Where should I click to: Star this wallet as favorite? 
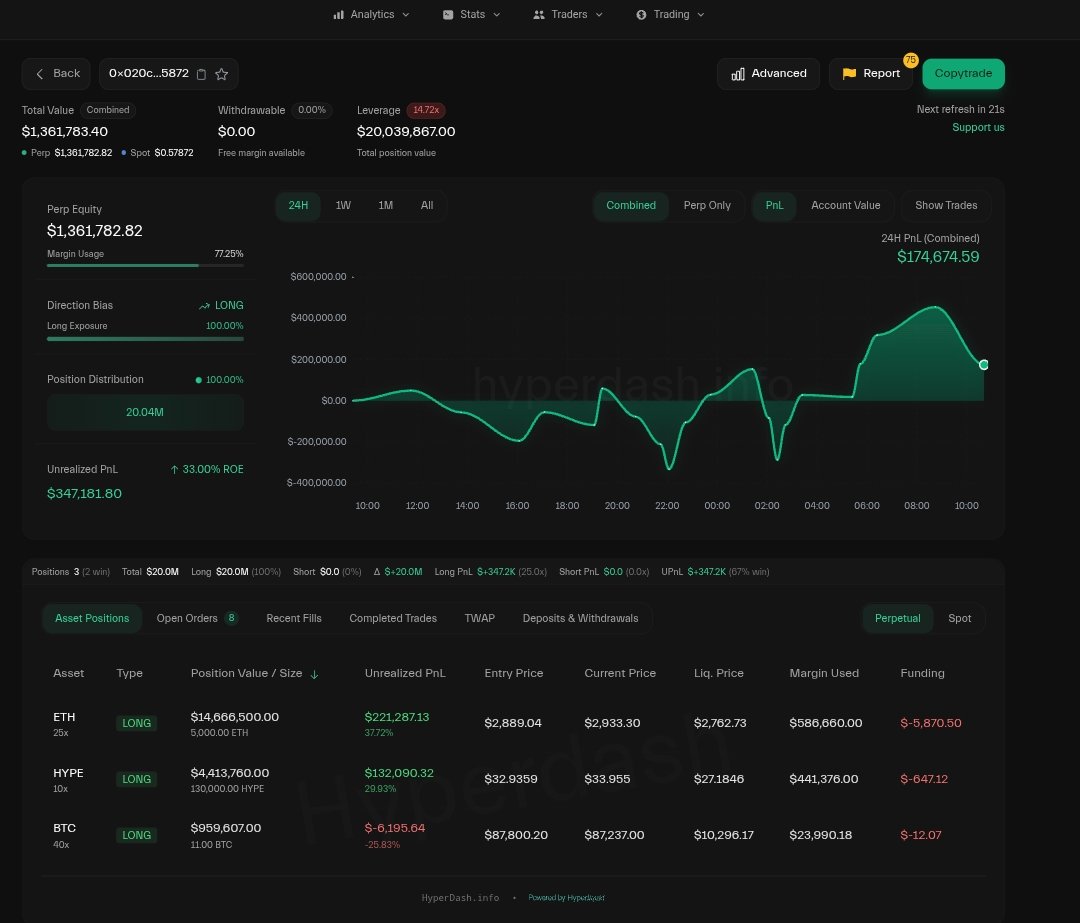(222, 74)
